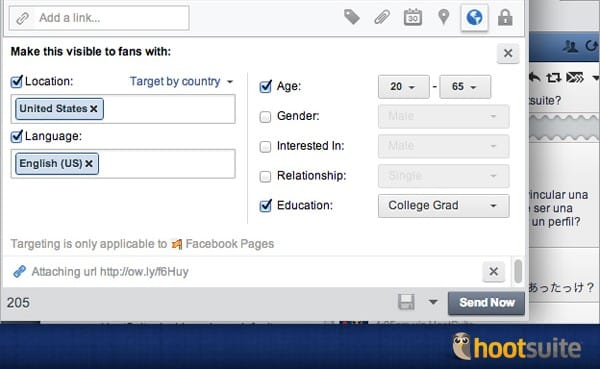
Task: Enable the Interested In checkbox
Action: tap(265, 146)
